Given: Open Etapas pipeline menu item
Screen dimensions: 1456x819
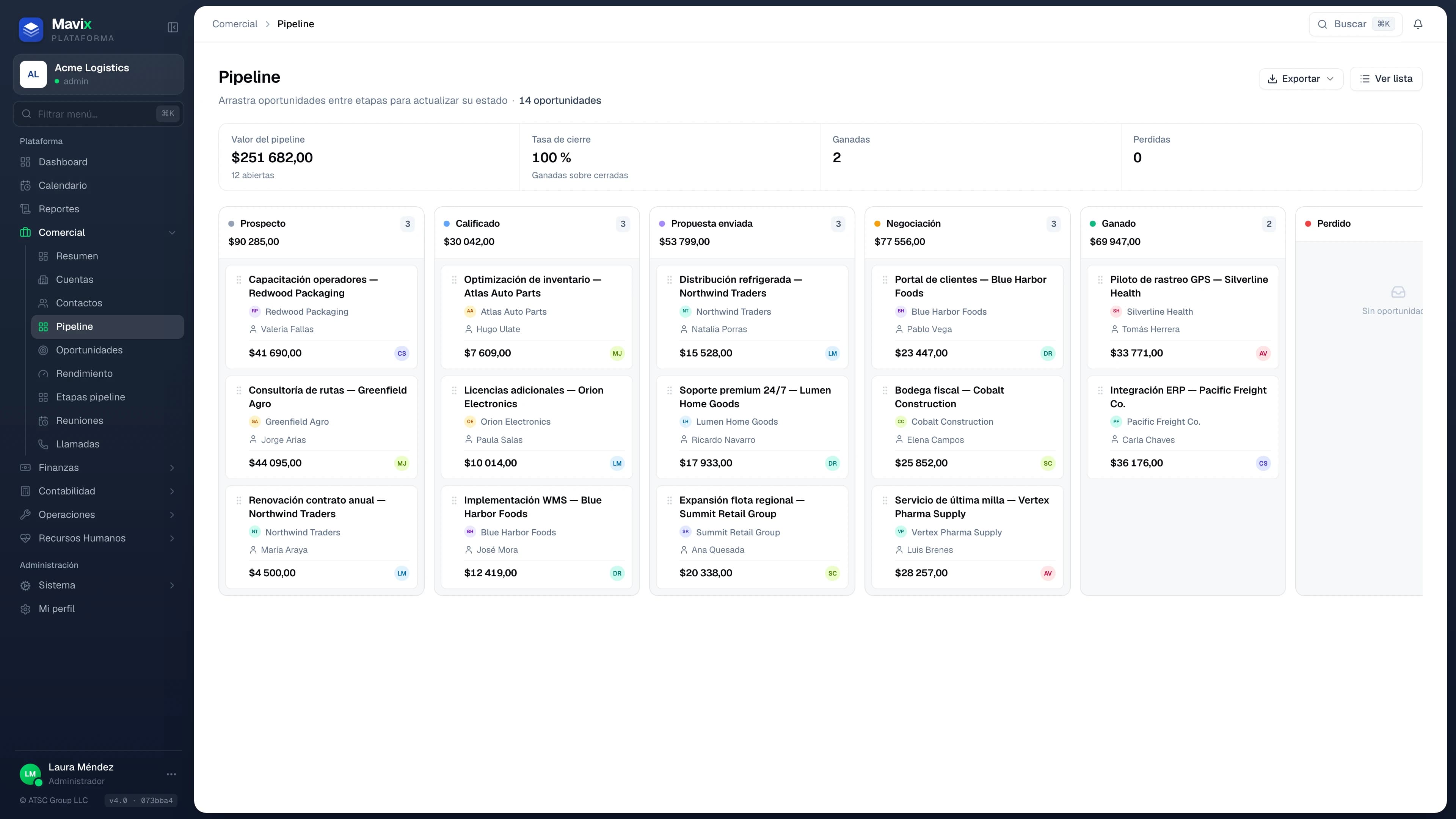Looking at the screenshot, I should point(107,397).
